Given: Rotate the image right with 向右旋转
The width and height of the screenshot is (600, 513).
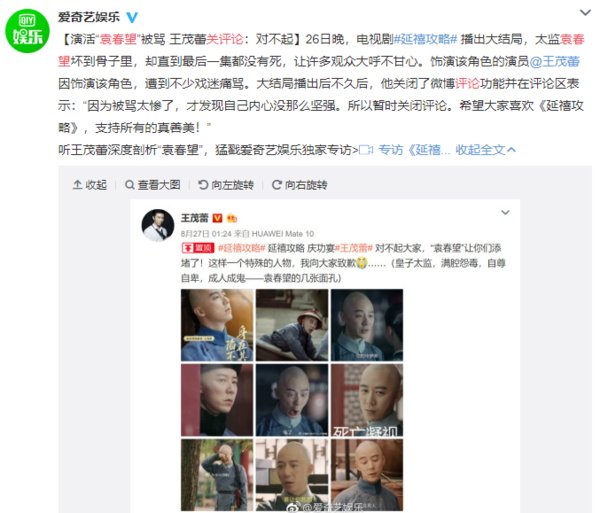Looking at the screenshot, I should [x=299, y=185].
